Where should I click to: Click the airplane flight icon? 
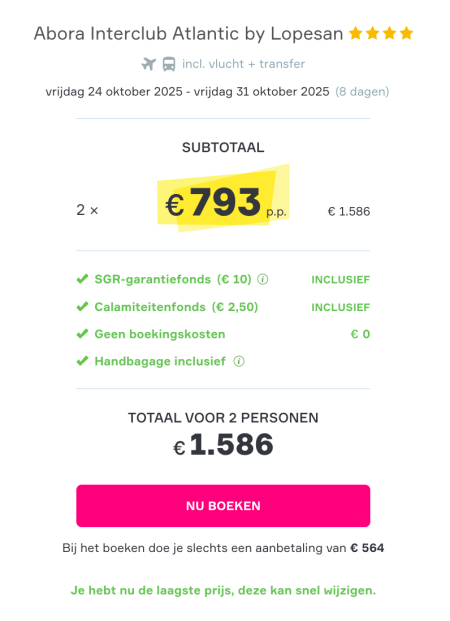click(149, 64)
